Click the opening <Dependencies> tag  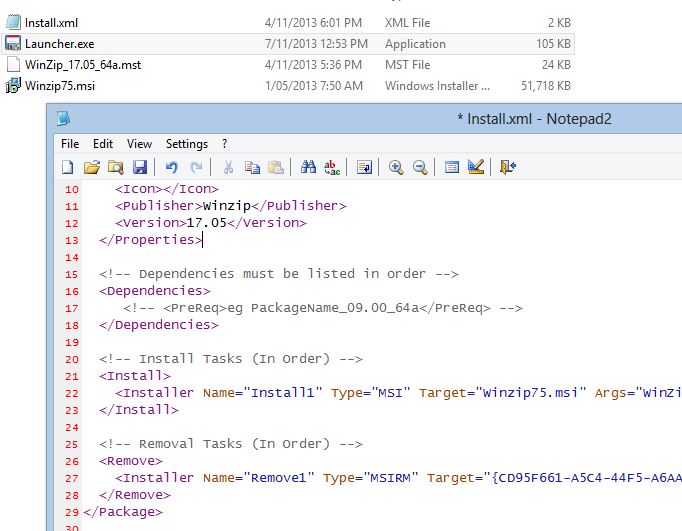point(155,291)
